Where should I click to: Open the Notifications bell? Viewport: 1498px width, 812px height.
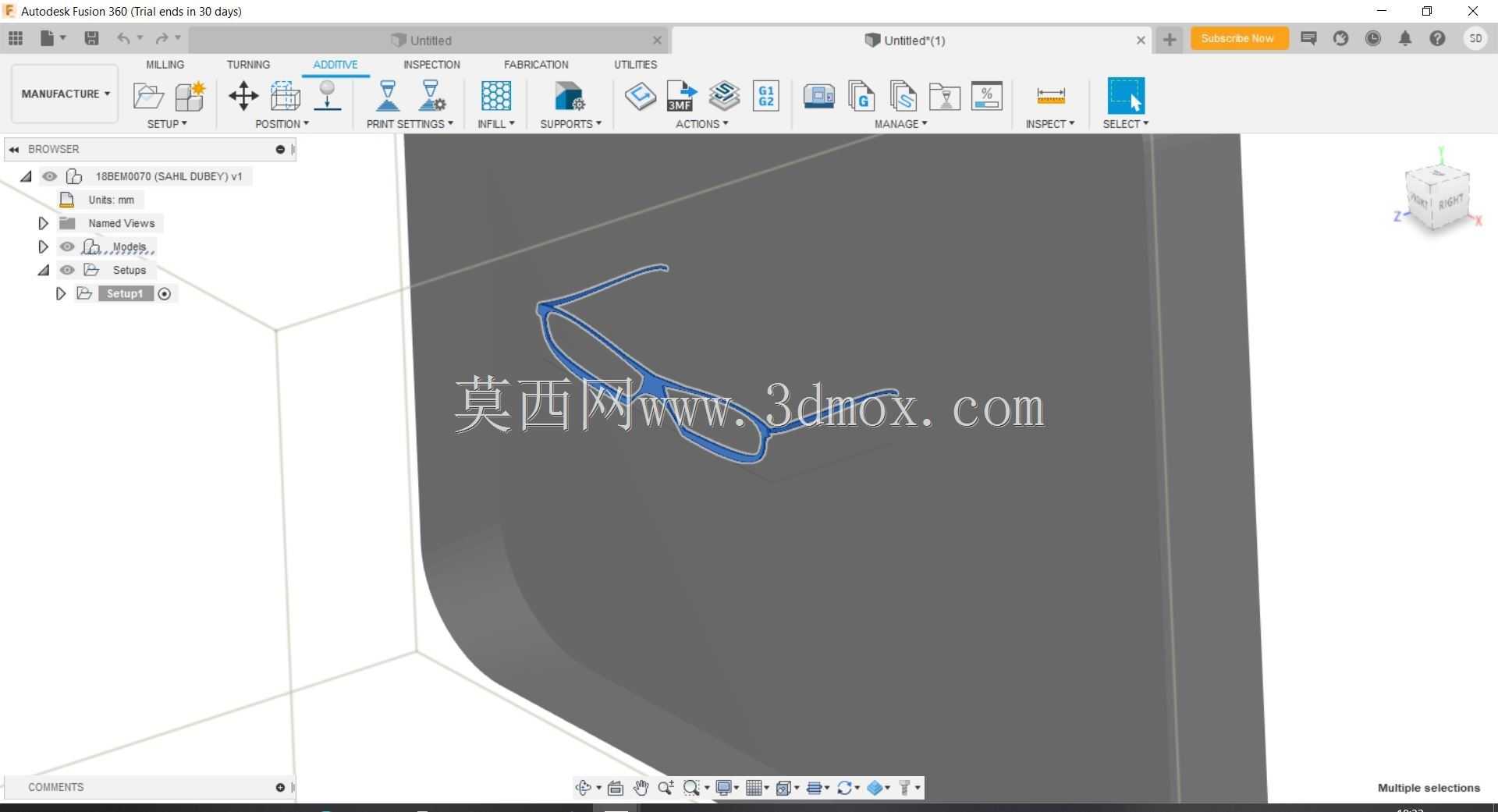click(x=1405, y=38)
